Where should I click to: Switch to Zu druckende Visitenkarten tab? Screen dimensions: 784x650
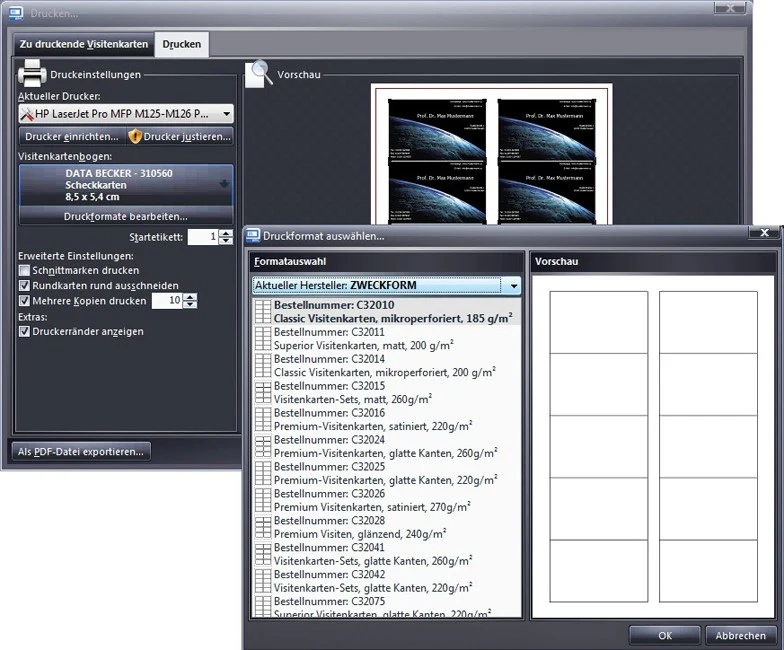[x=84, y=44]
